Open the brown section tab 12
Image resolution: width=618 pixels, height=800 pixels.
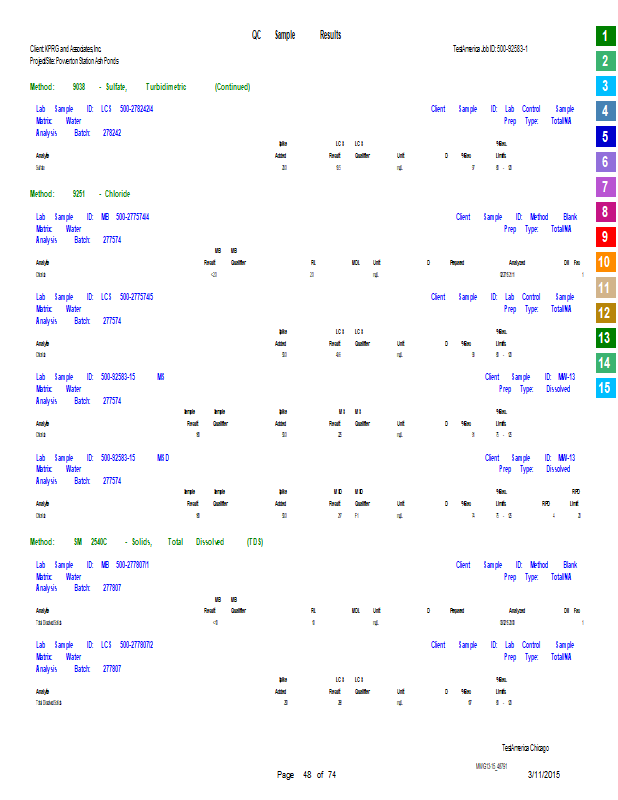pos(604,313)
